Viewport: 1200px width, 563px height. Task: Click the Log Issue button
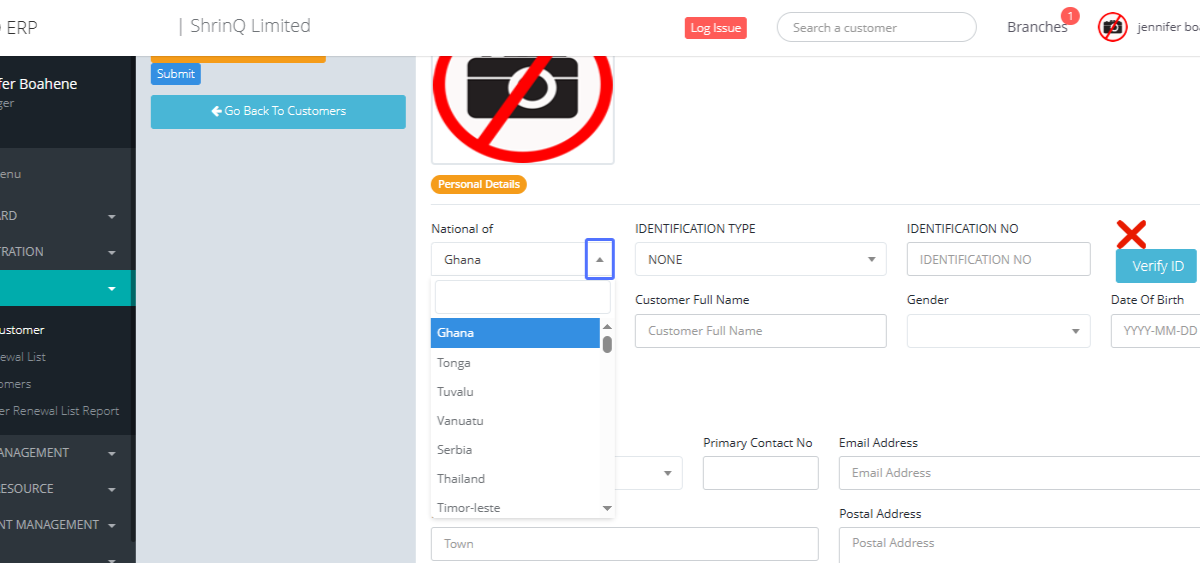pos(715,28)
